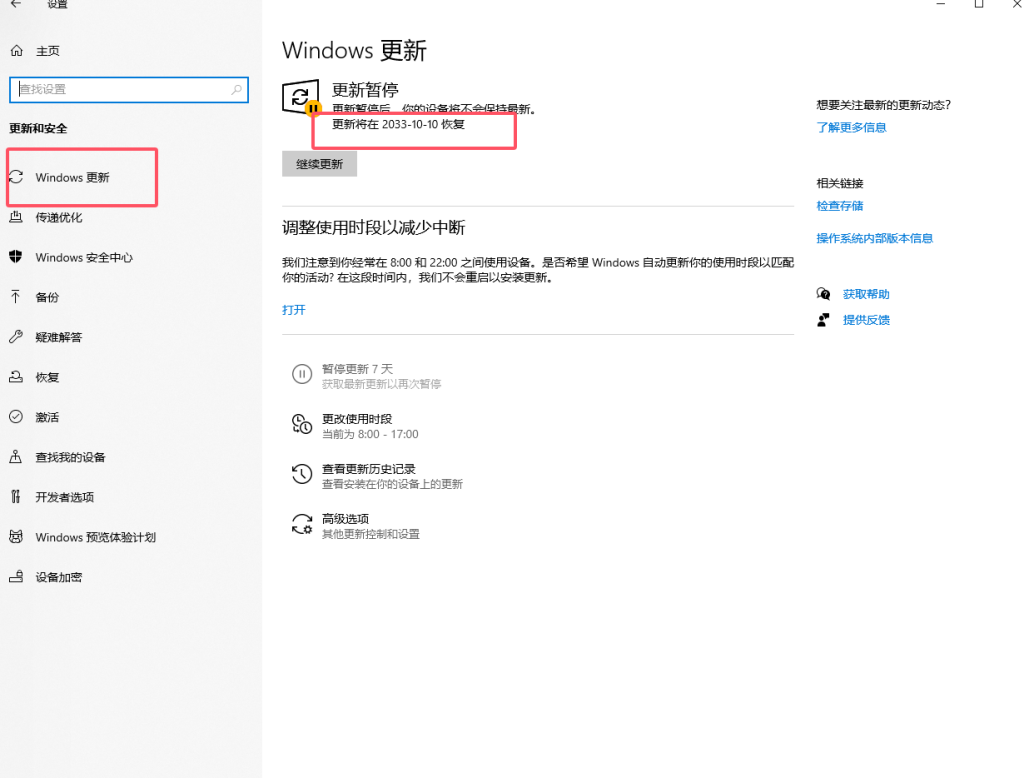Open Windows 安全中心 shield item

(x=83, y=258)
